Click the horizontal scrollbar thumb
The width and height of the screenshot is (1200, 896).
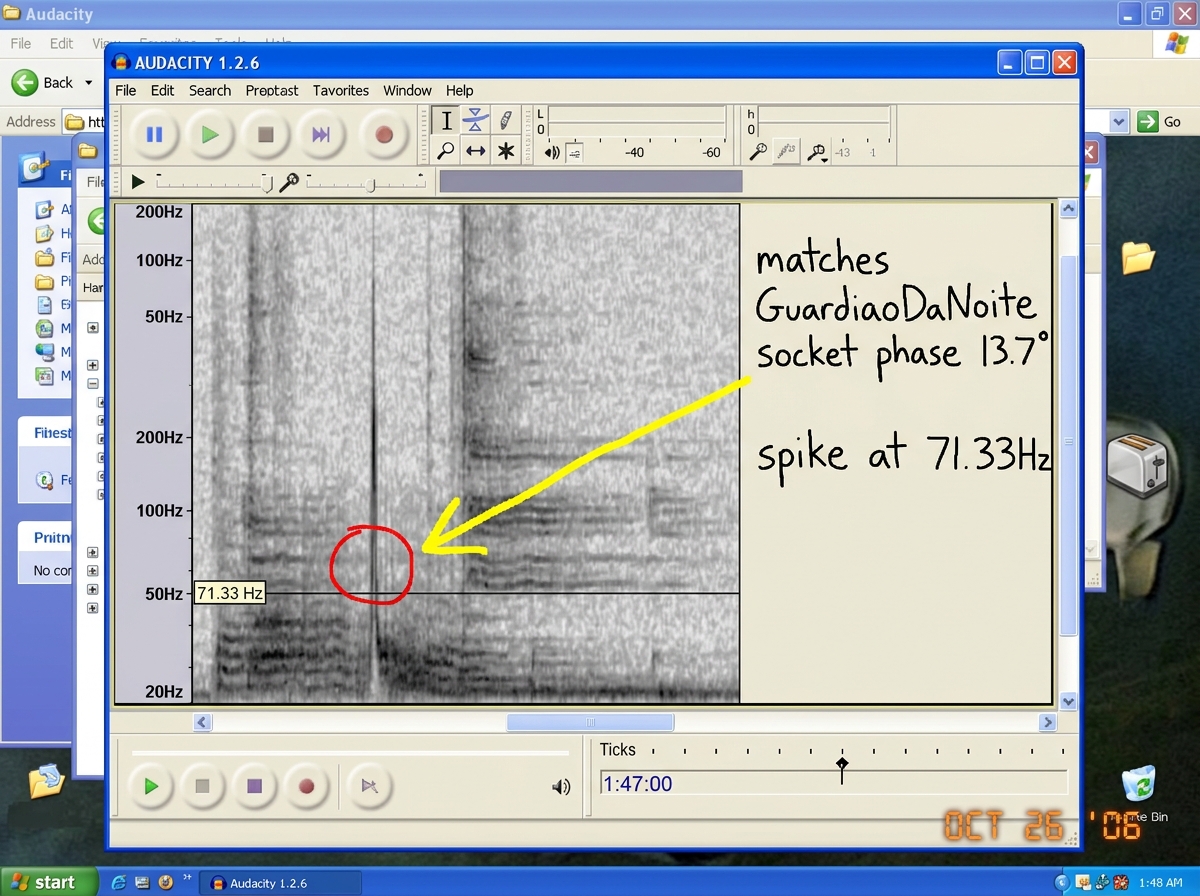pyautogui.click(x=590, y=722)
